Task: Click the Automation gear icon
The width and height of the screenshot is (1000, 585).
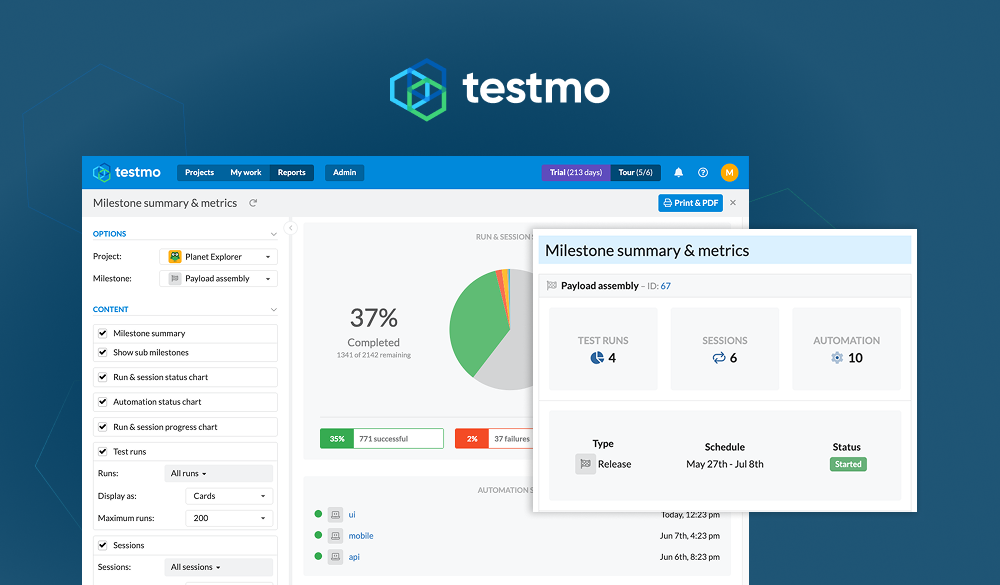Action: [x=837, y=358]
